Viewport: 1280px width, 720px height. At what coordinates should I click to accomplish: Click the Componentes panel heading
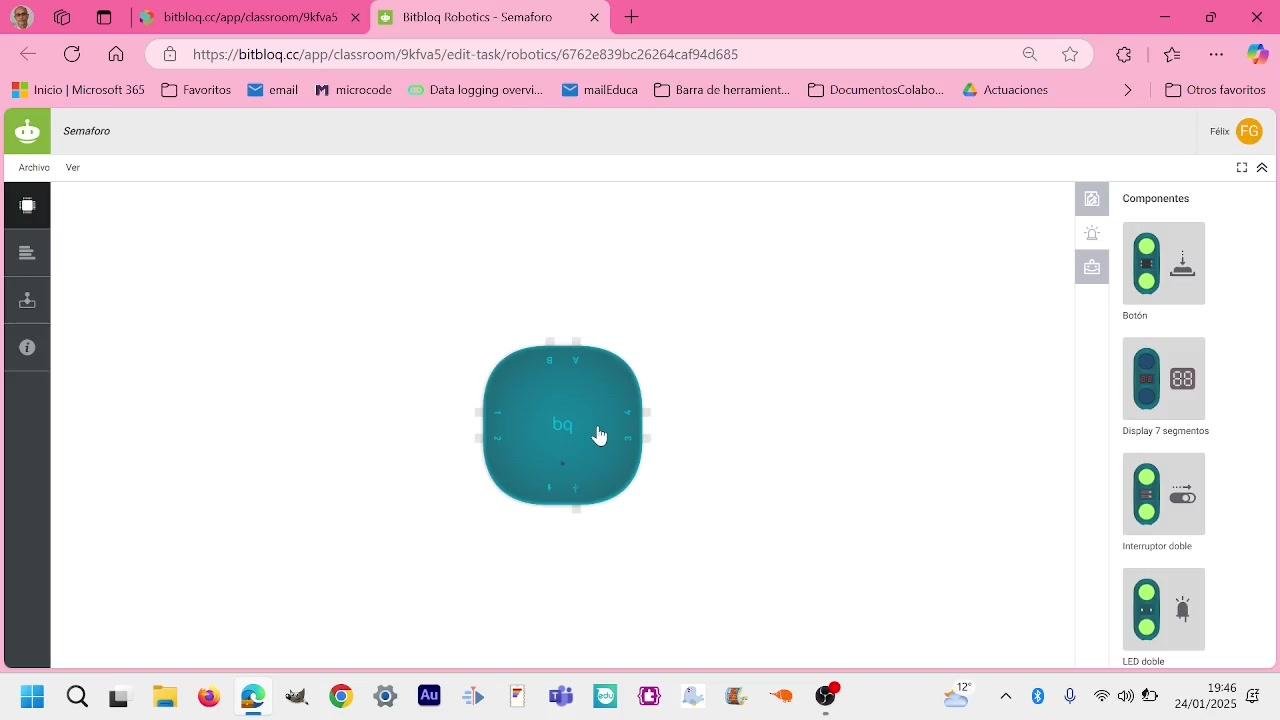pyautogui.click(x=1156, y=198)
